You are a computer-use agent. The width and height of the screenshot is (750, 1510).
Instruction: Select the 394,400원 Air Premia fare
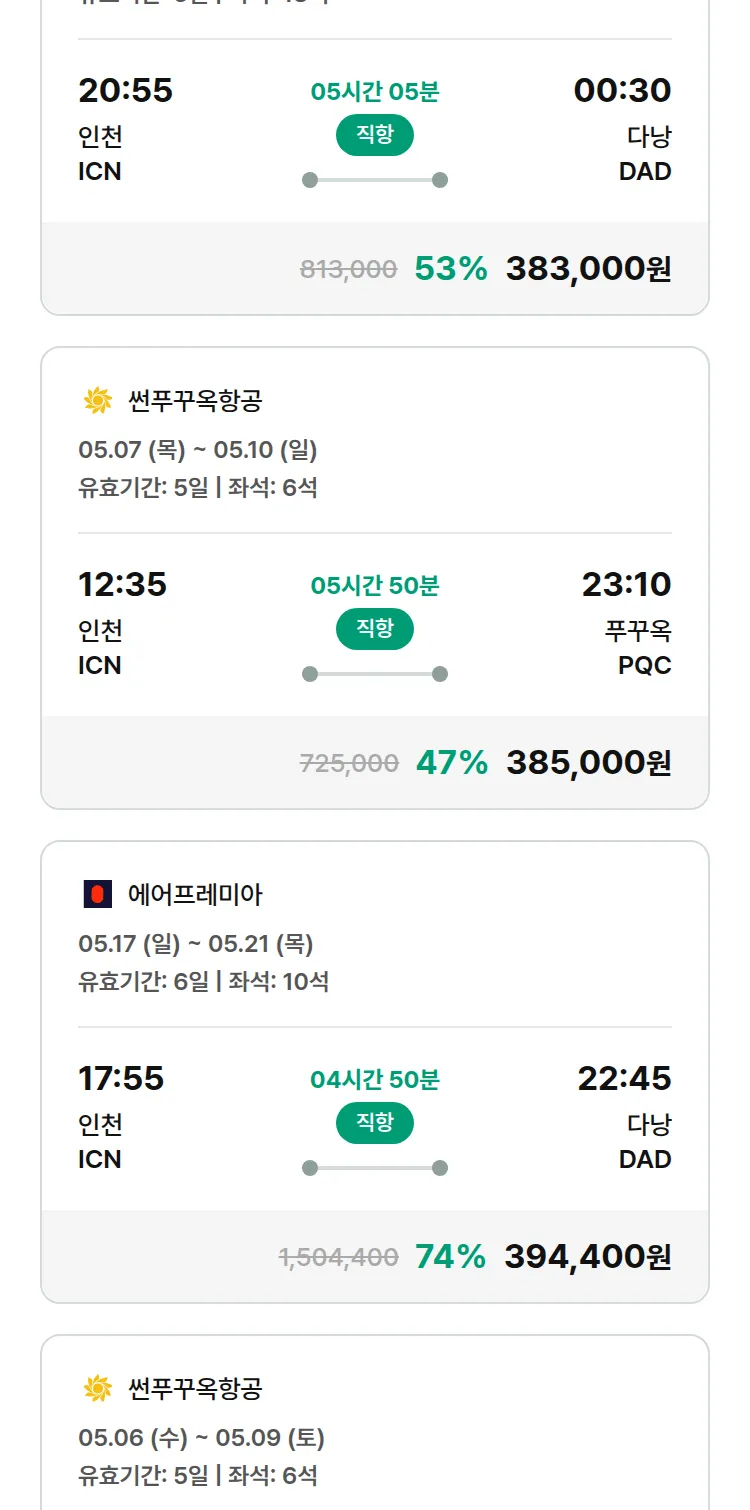(x=587, y=1256)
